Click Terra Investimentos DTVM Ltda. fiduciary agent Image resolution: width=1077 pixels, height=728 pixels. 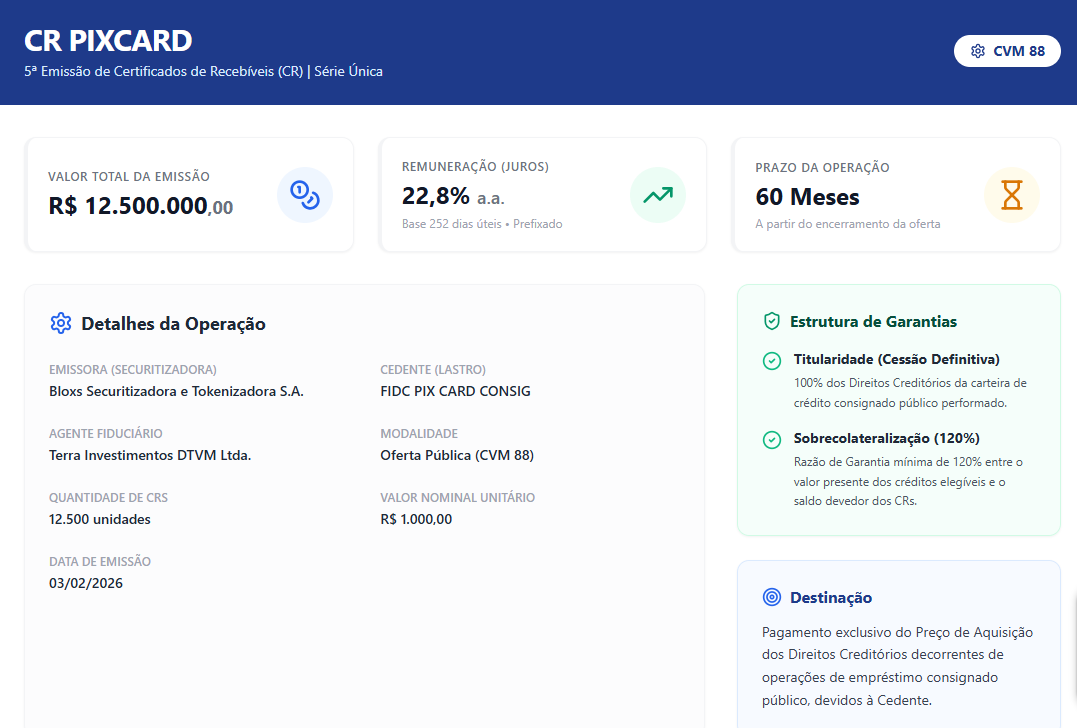pos(150,455)
